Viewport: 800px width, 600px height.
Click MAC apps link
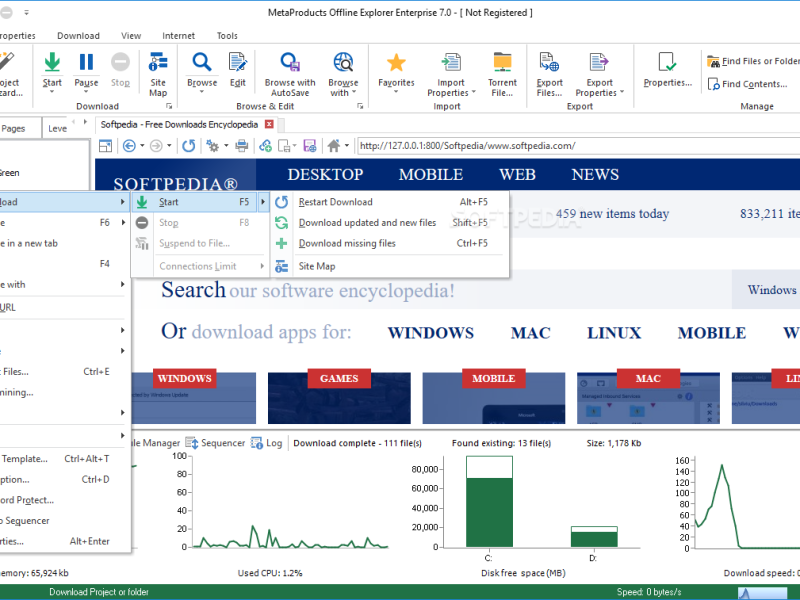[531, 333]
